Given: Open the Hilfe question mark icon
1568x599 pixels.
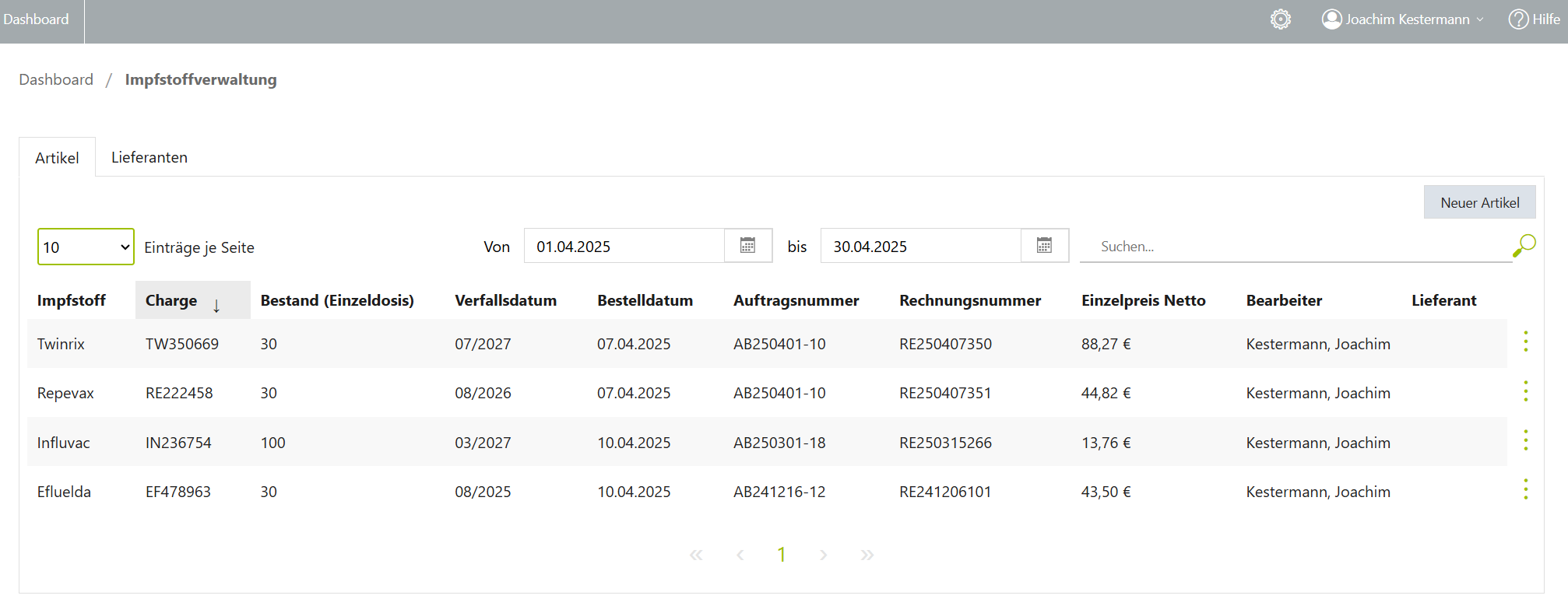Looking at the screenshot, I should (1518, 19).
